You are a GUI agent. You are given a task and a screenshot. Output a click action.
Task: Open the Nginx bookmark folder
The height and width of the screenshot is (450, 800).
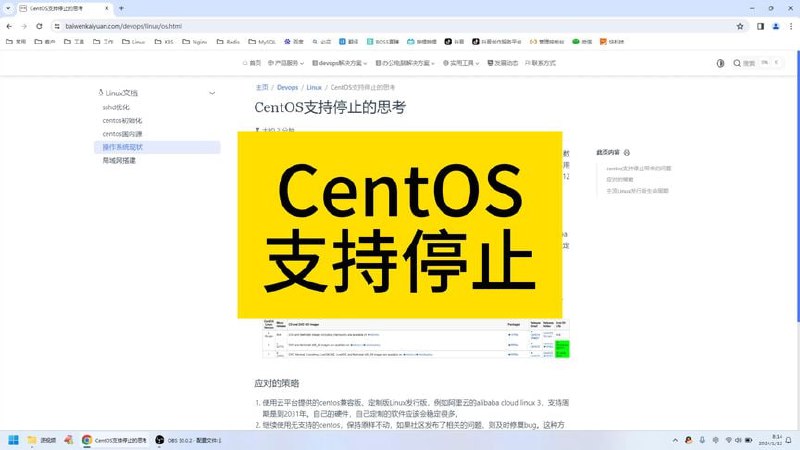point(194,41)
